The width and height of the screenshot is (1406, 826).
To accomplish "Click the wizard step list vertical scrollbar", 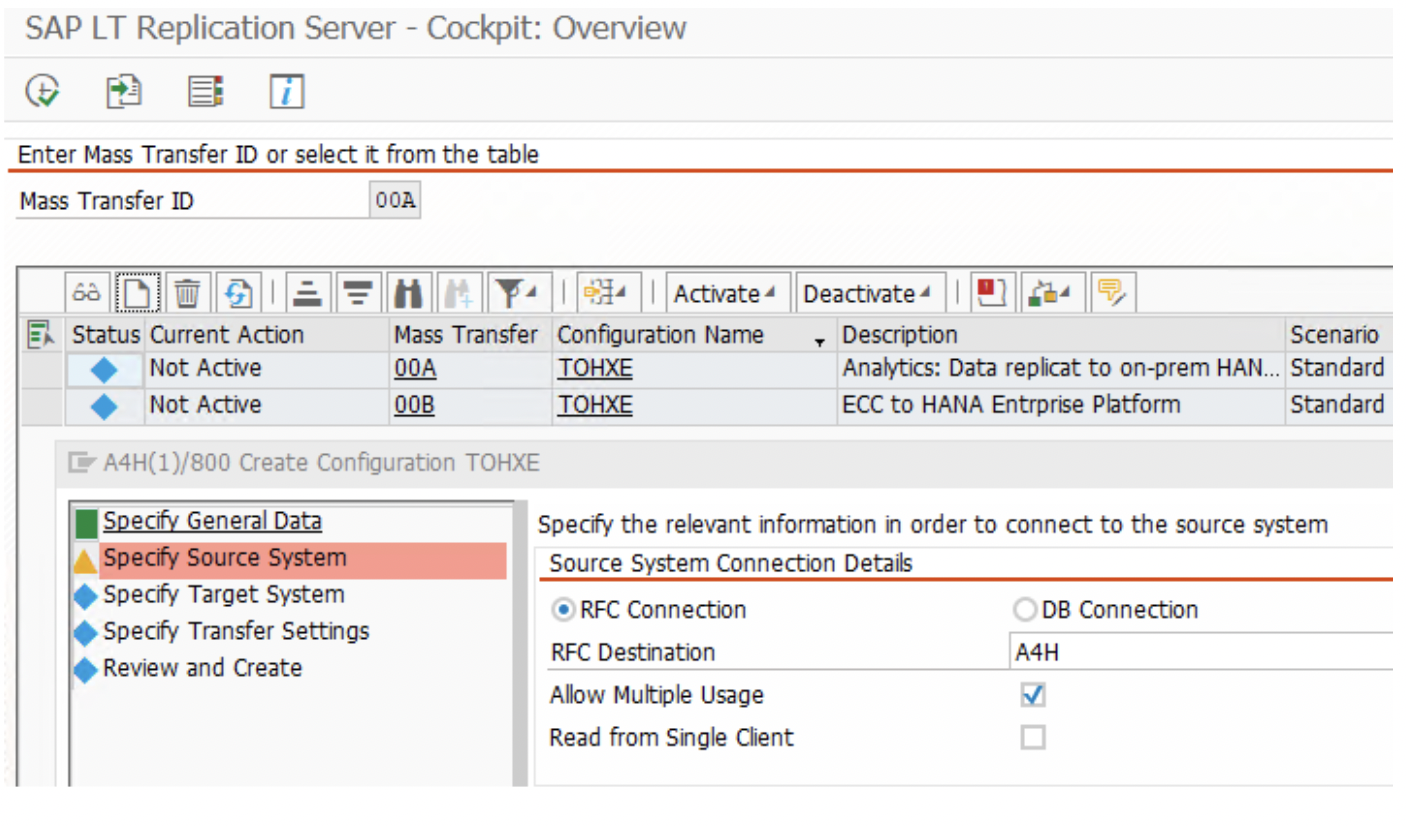I will tap(520, 642).
